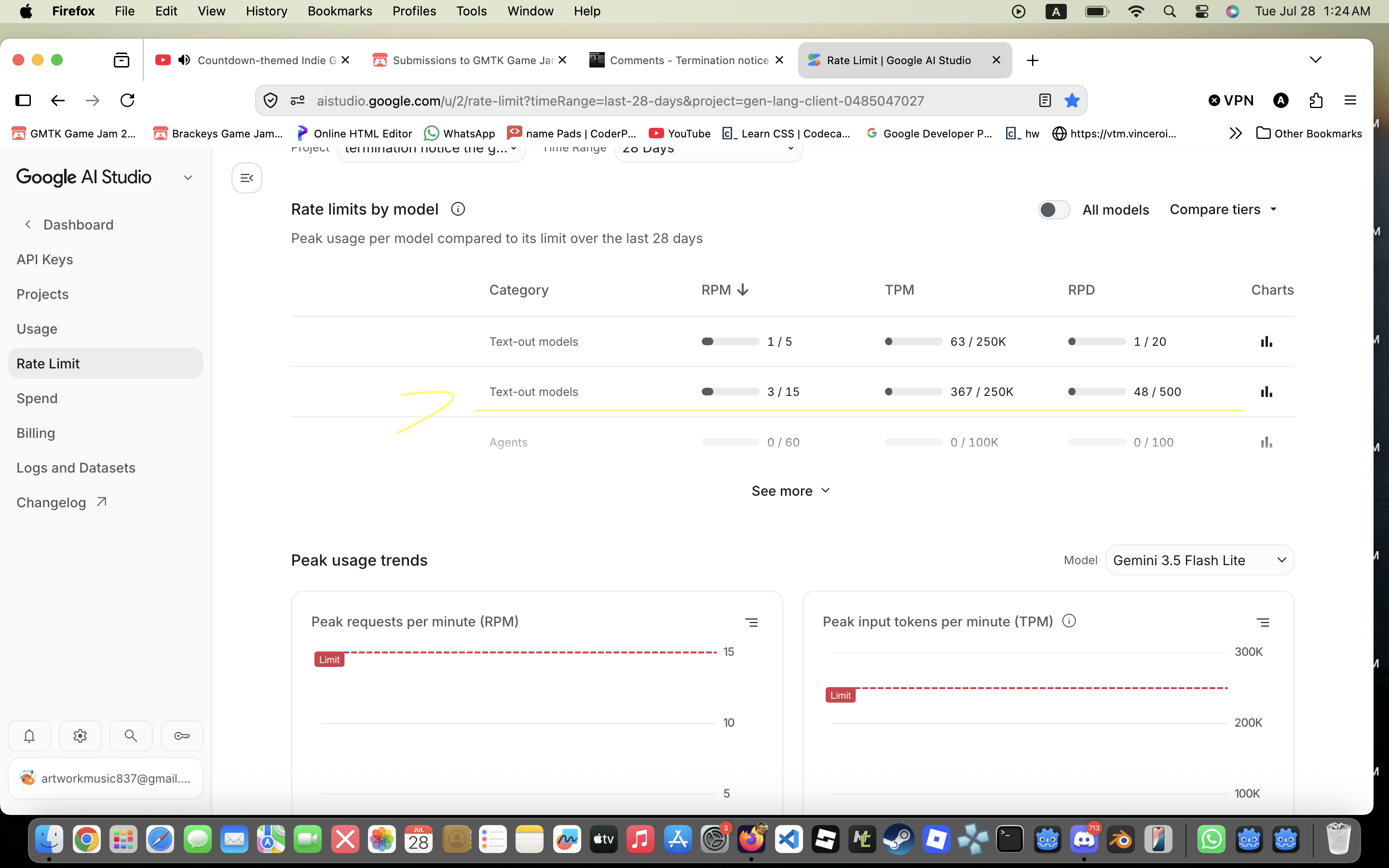Toggle the Firefox sidebar button
Image resolution: width=1389 pixels, height=868 pixels.
[23, 100]
